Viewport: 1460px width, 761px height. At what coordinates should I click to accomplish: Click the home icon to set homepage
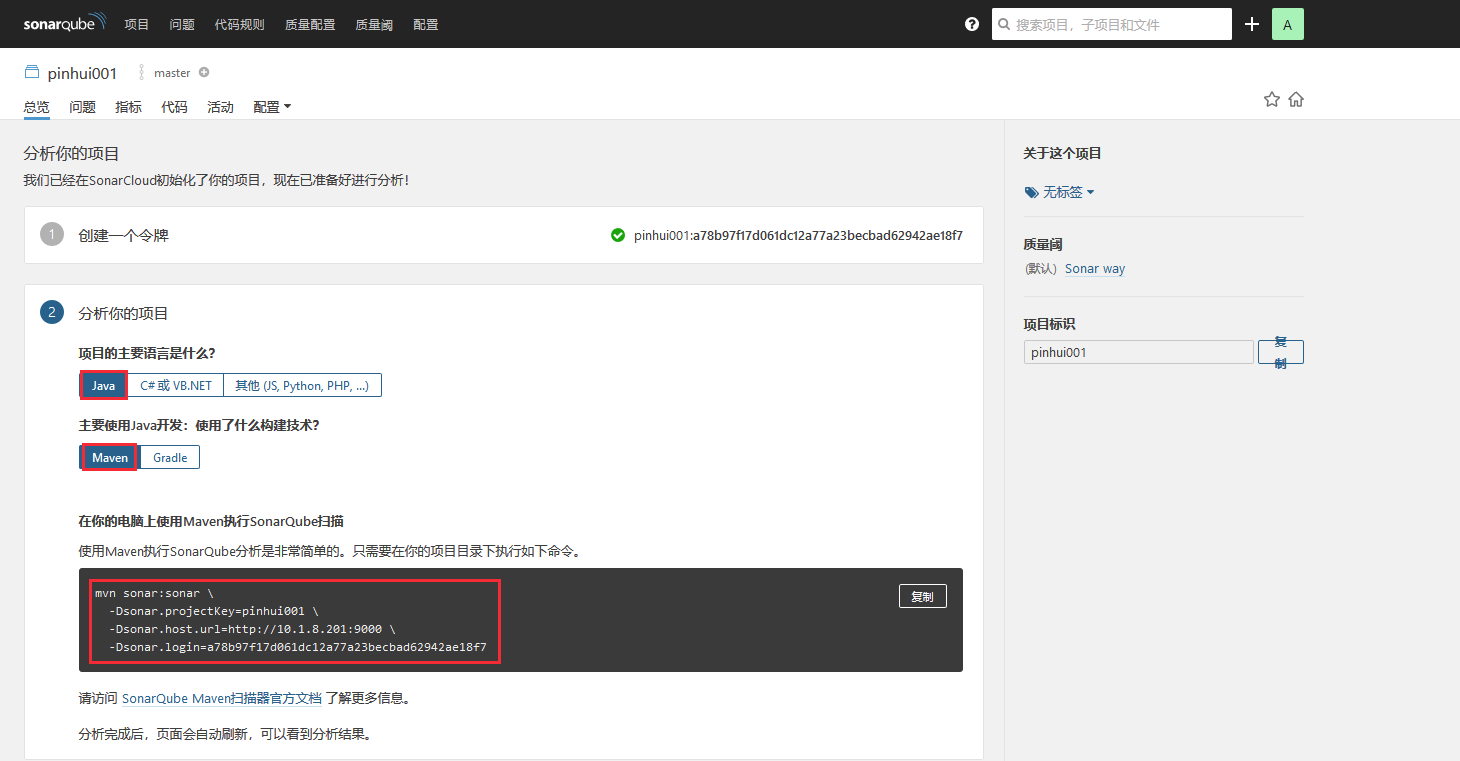click(x=1296, y=99)
